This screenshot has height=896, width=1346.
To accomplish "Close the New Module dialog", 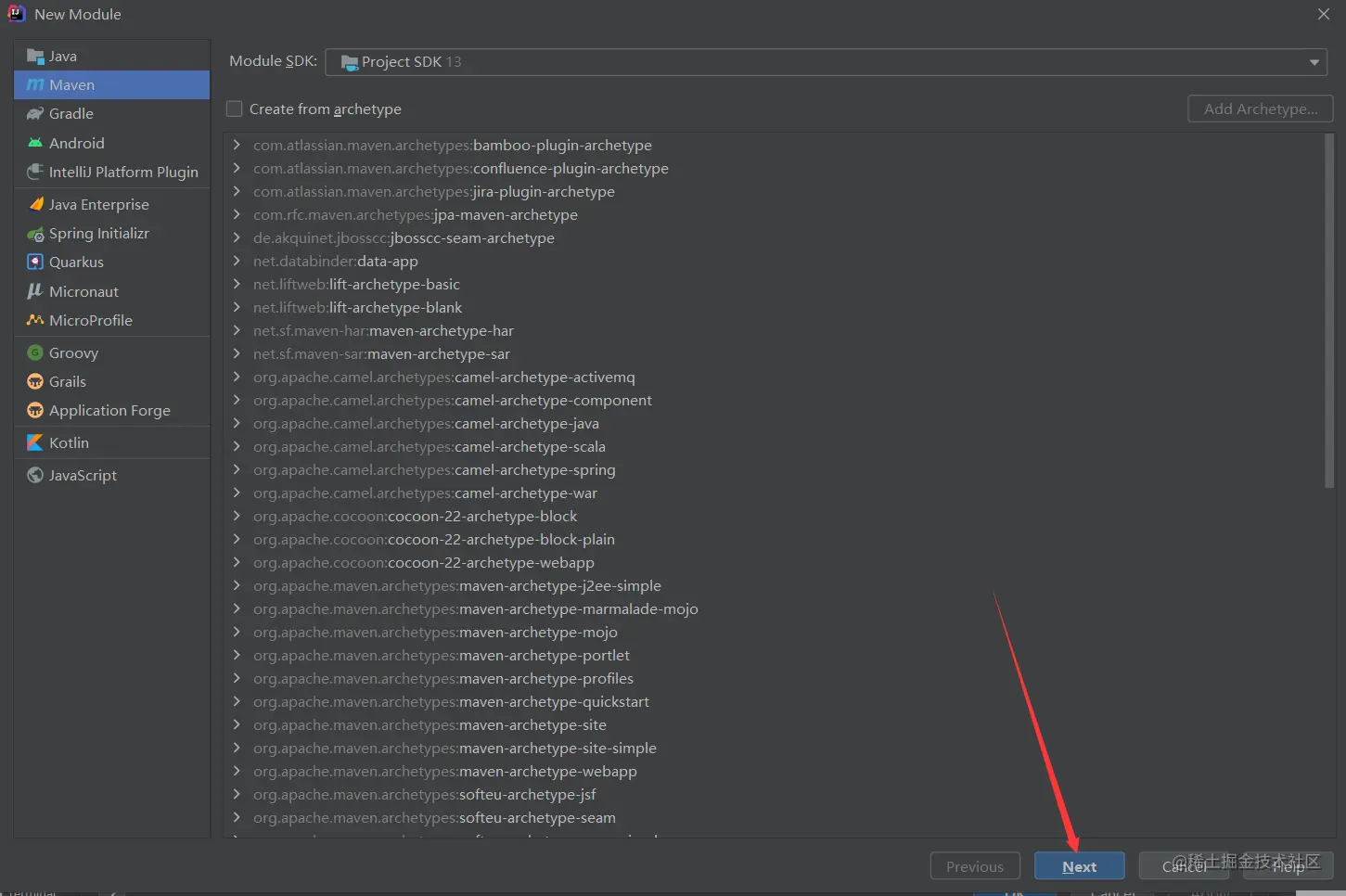I will [1324, 14].
